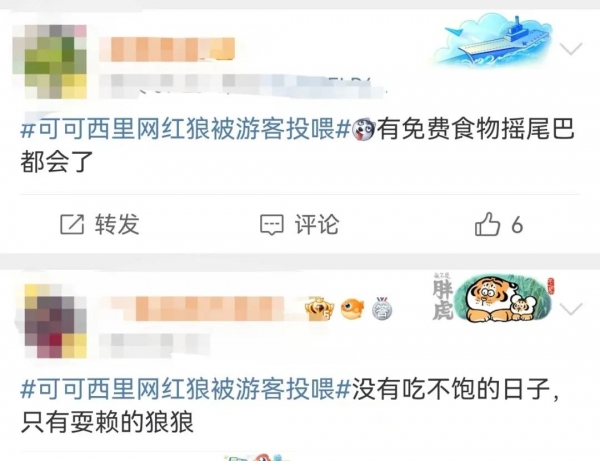
Task: Click the first poster's blurred username
Action: tap(167, 49)
